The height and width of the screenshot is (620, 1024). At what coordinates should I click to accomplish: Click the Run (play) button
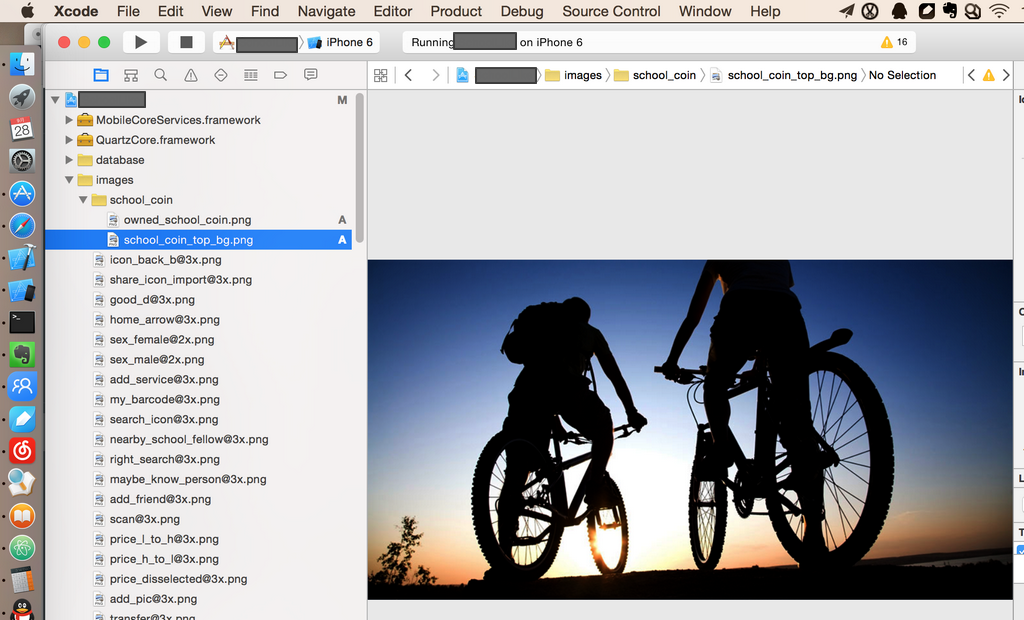[141, 42]
